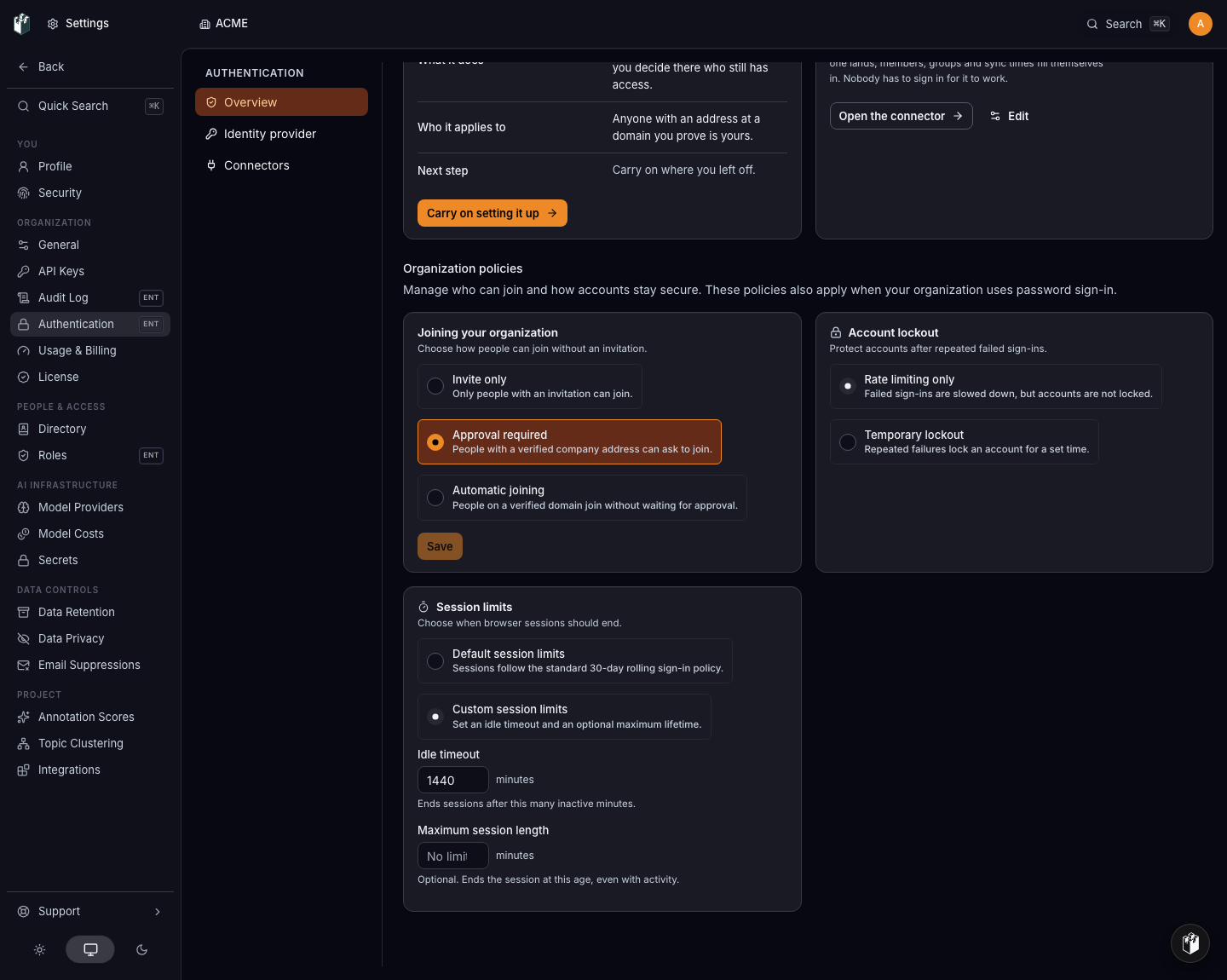
Task: Expand the Support menu chevron
Action: [x=158, y=911]
